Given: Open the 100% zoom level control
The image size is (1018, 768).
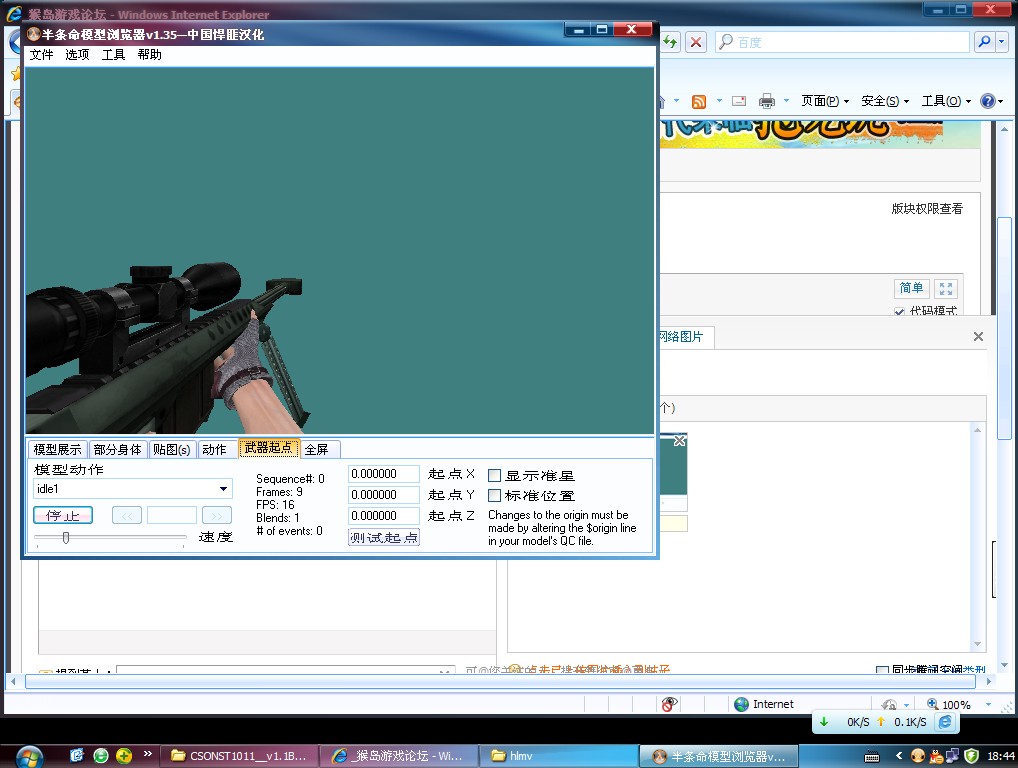Looking at the screenshot, I should (x=959, y=704).
